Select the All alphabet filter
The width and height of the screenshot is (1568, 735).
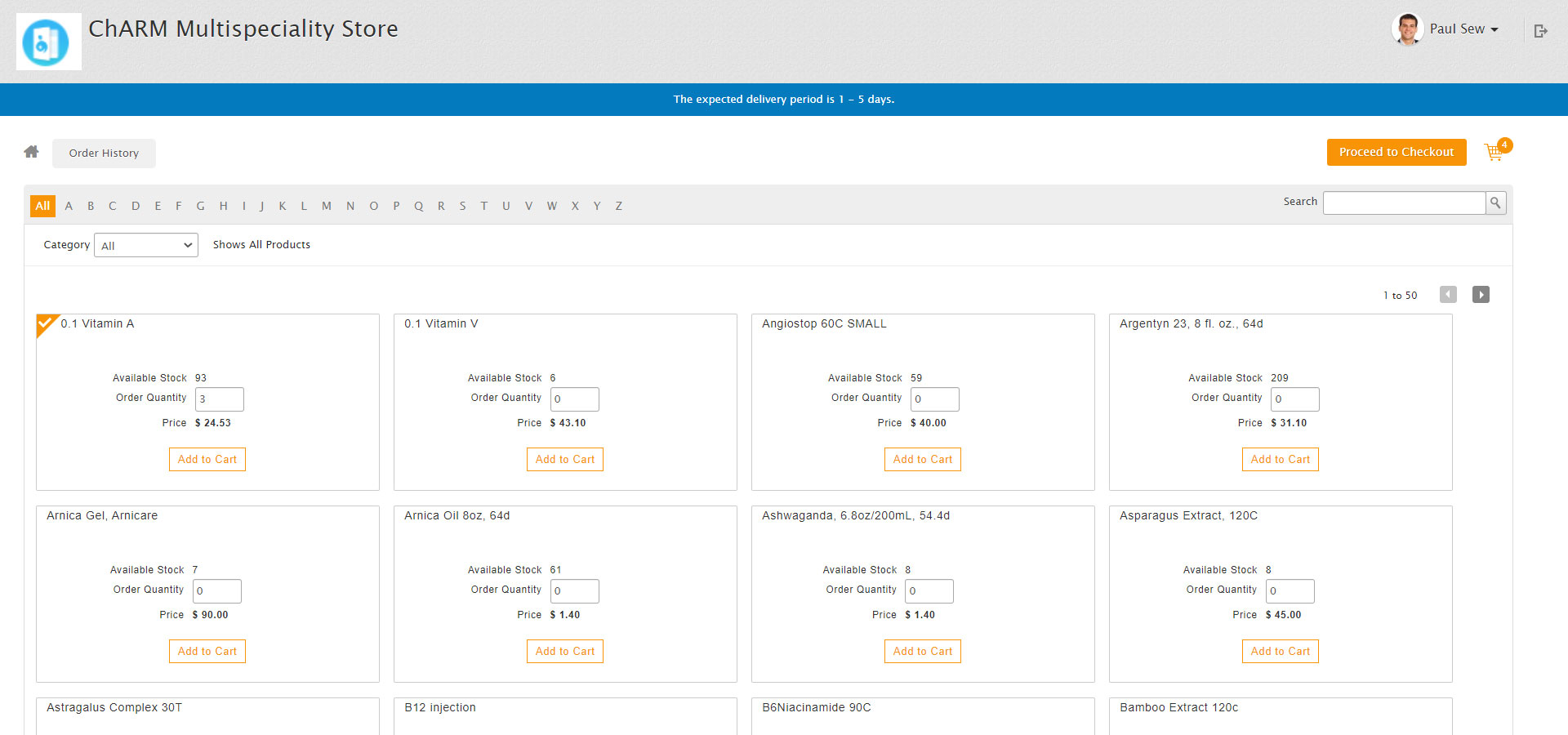click(x=42, y=206)
